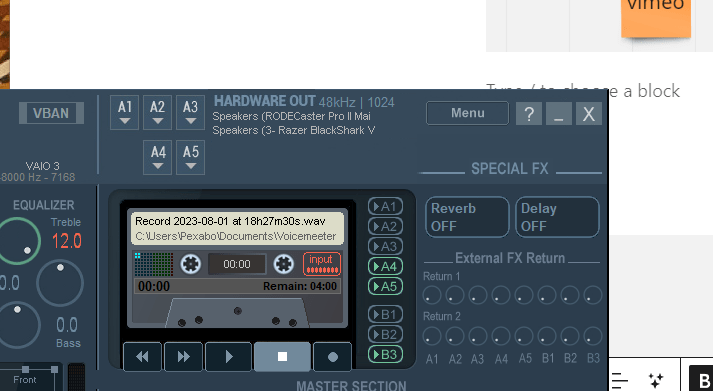Adjust Return 2 knob for A1
This screenshot has width=713, height=391.
click(x=432, y=336)
